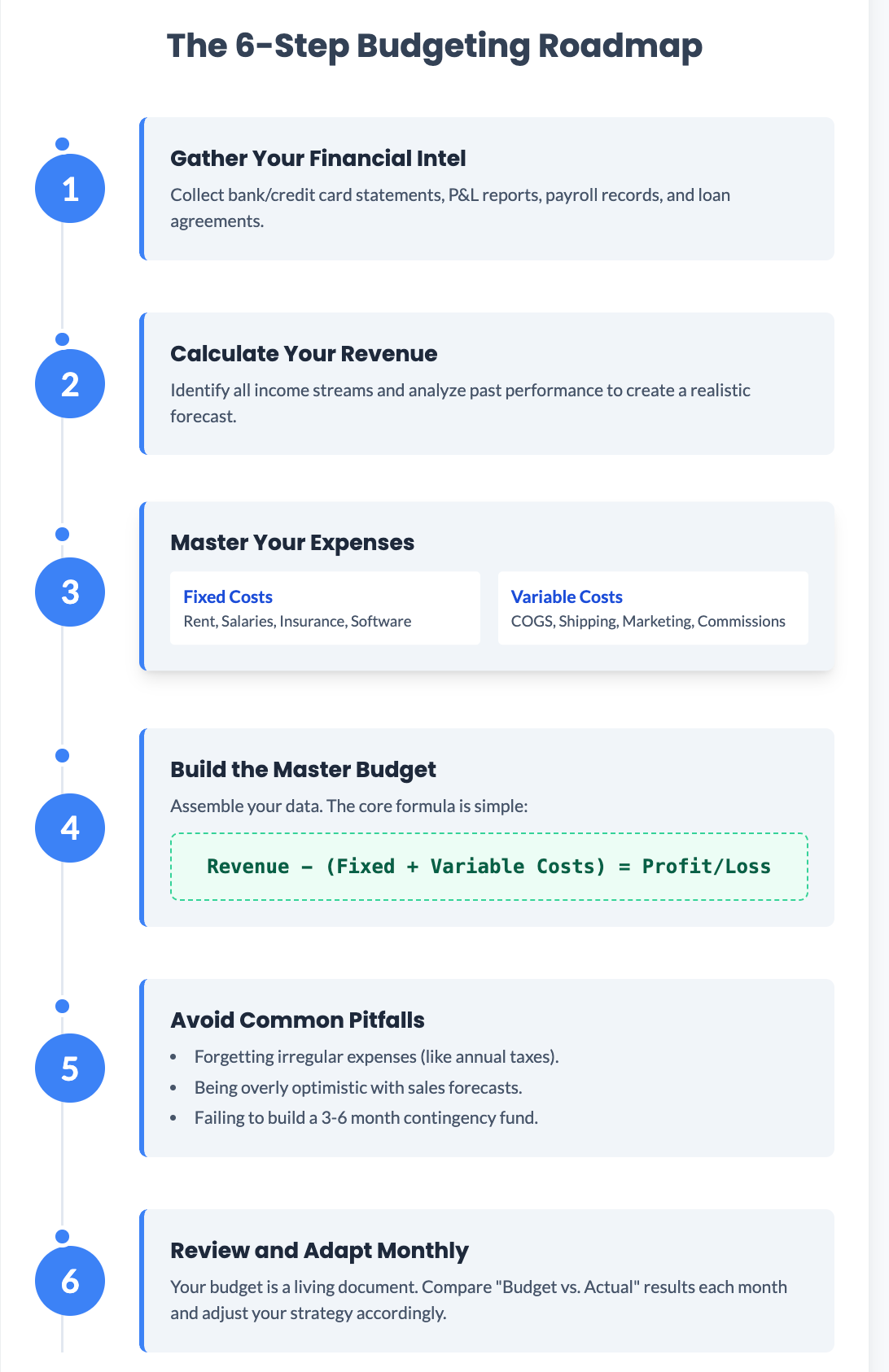Open the Variable Costs card
Image resolution: width=889 pixels, height=1372 pixels.
(x=653, y=608)
